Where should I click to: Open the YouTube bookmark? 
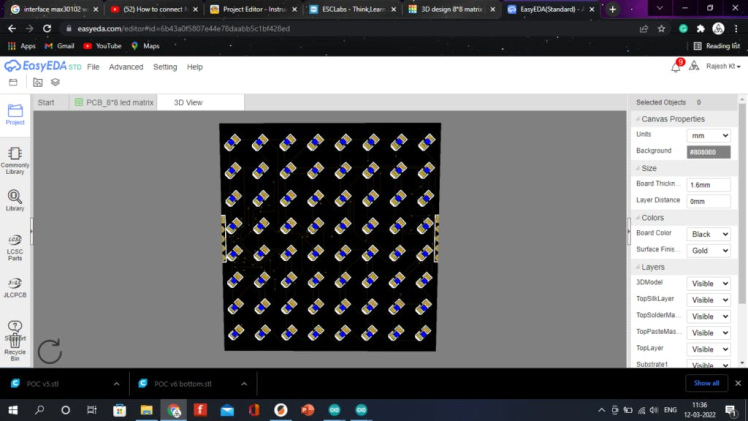point(103,46)
